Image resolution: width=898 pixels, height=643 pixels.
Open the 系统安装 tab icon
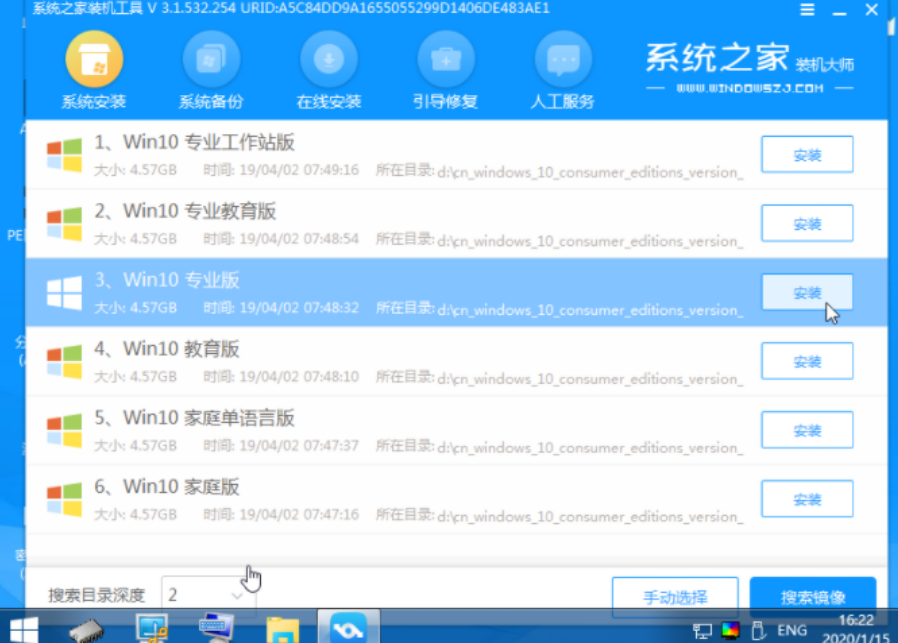coord(94,59)
